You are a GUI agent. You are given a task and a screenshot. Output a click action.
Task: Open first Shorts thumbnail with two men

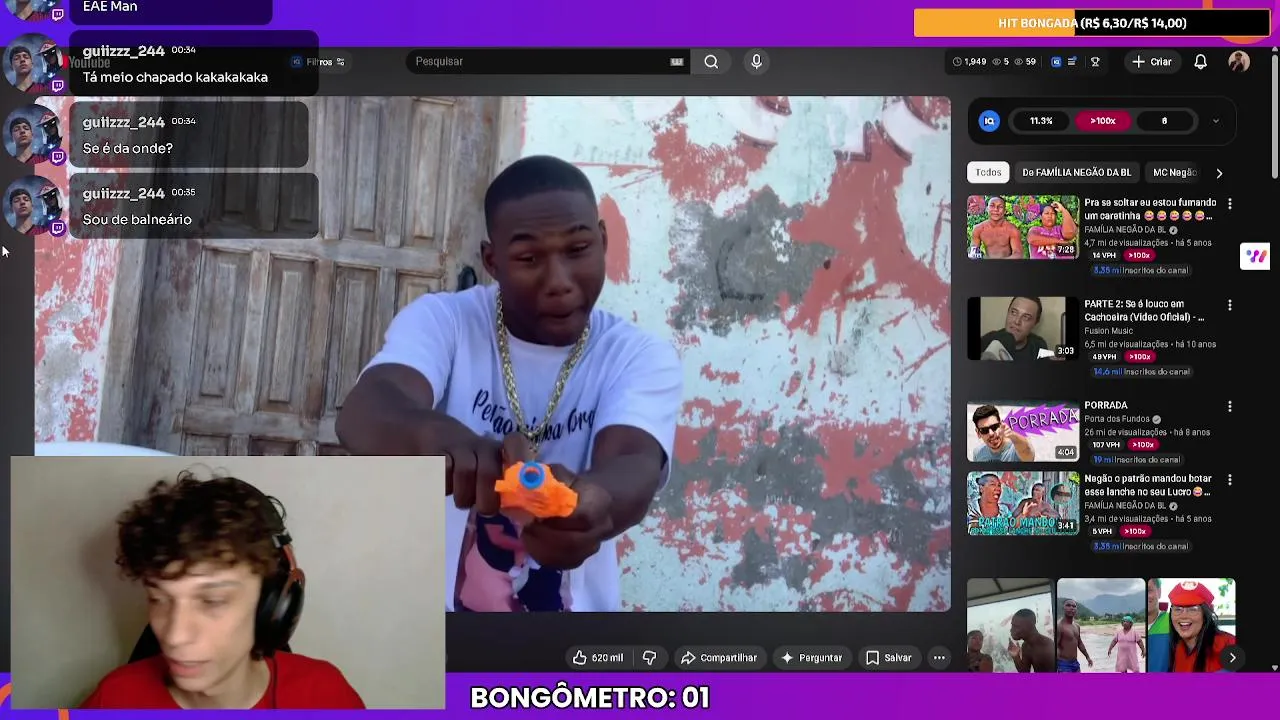click(x=1010, y=626)
